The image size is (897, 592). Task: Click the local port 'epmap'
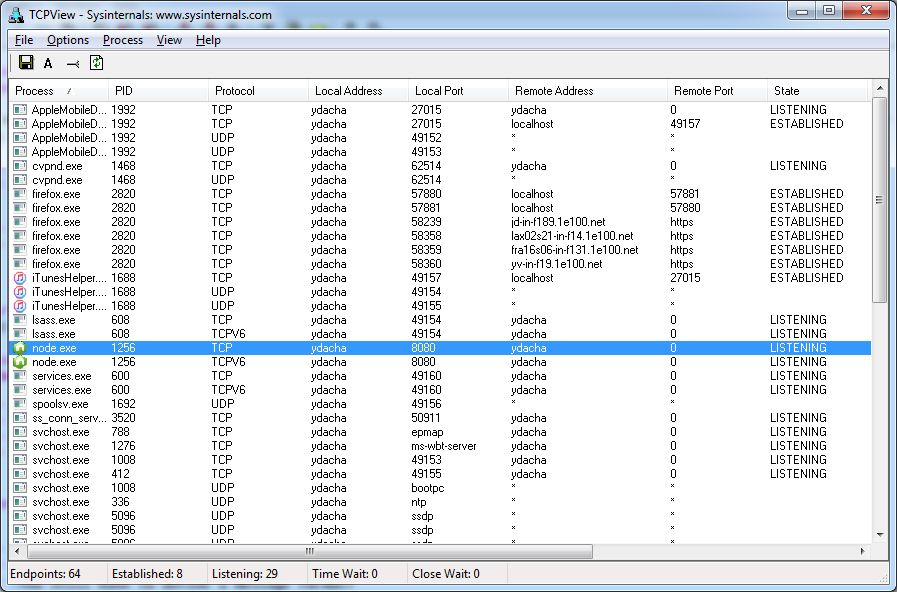point(427,432)
